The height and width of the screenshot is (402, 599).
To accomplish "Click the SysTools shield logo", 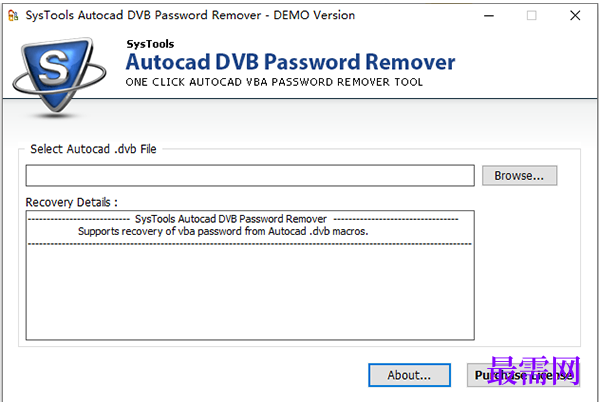I will (59, 77).
